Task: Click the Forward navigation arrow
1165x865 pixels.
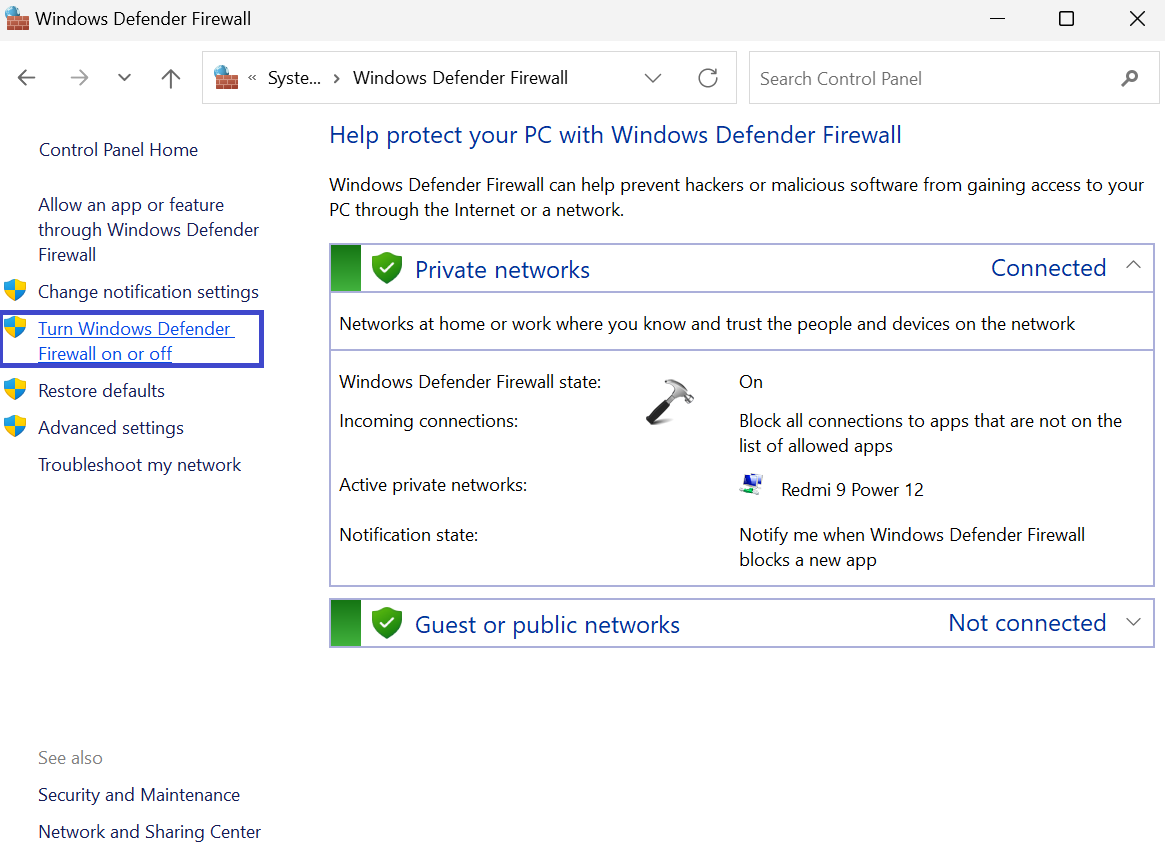Action: [79, 78]
